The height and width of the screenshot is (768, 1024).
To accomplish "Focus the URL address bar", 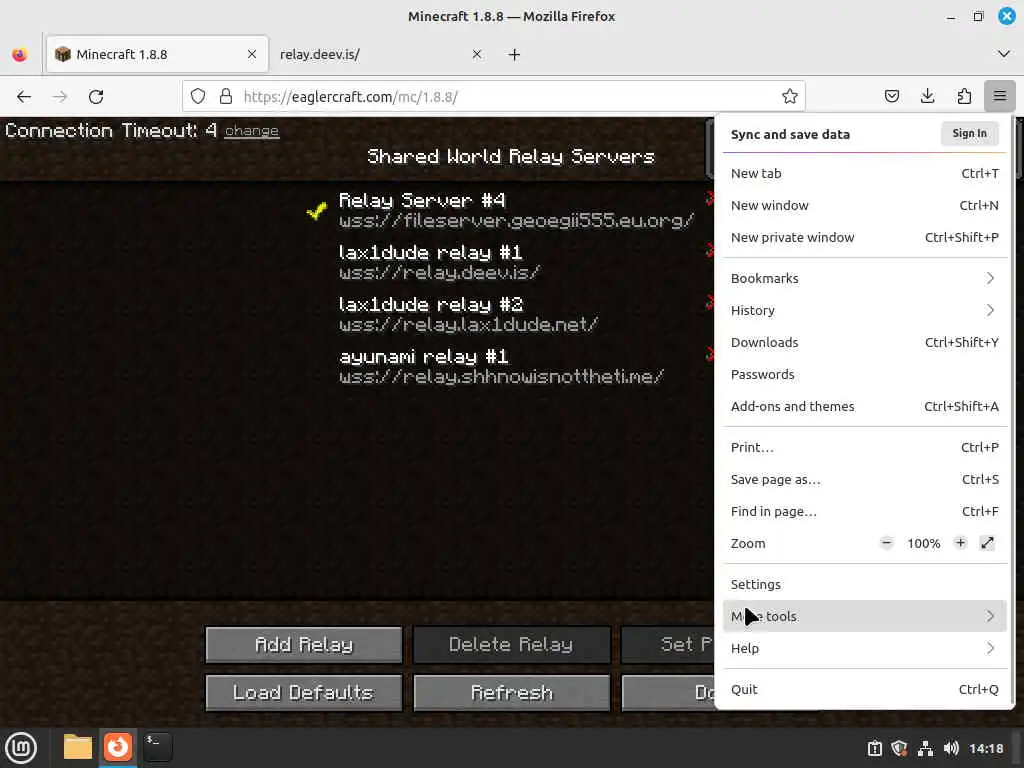I will click(493, 97).
